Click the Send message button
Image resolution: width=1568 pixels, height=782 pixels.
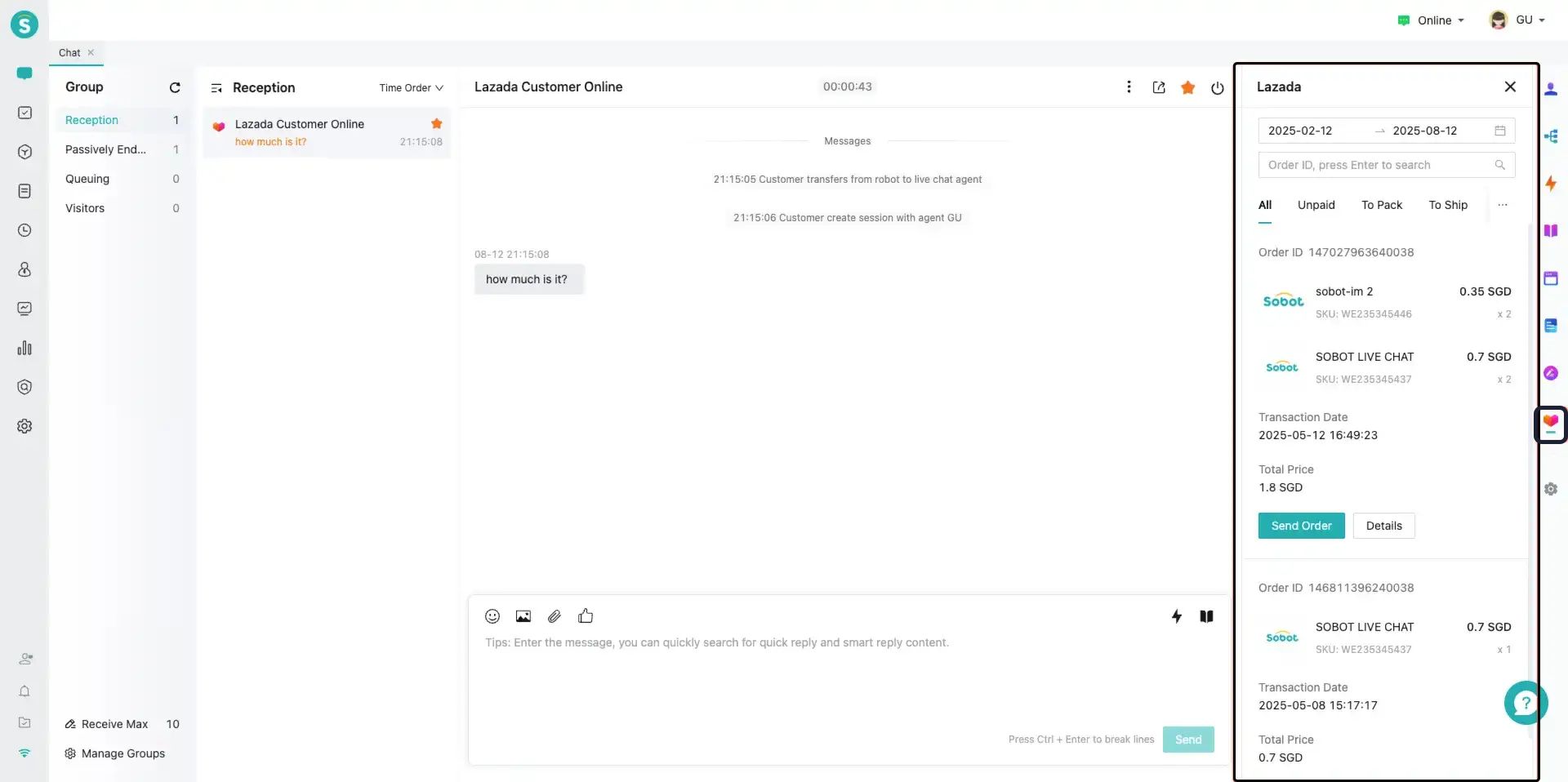(1188, 740)
